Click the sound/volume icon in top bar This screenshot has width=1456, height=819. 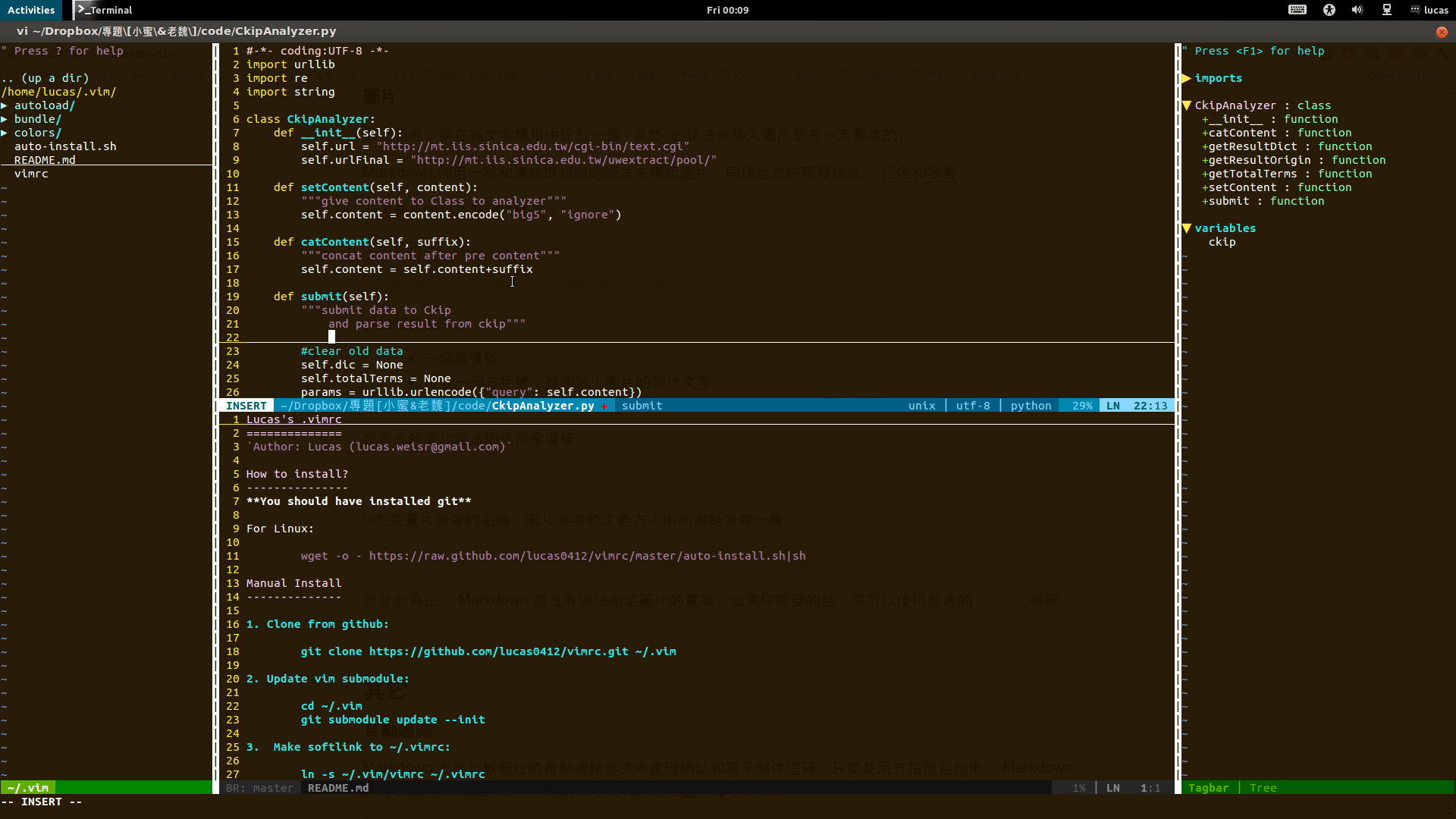(1358, 10)
